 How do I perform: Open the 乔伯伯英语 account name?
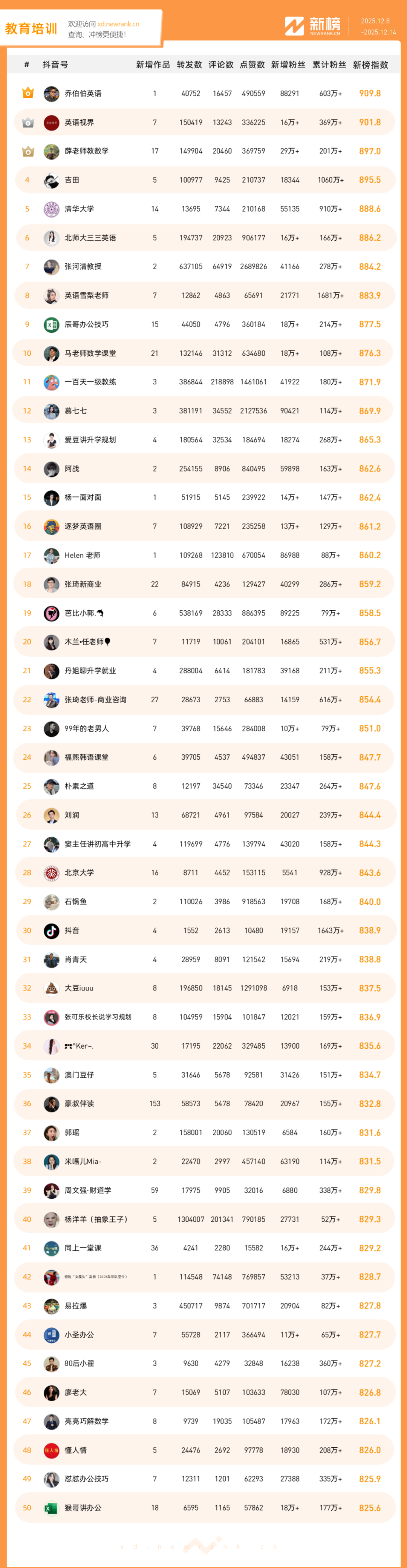click(83, 94)
